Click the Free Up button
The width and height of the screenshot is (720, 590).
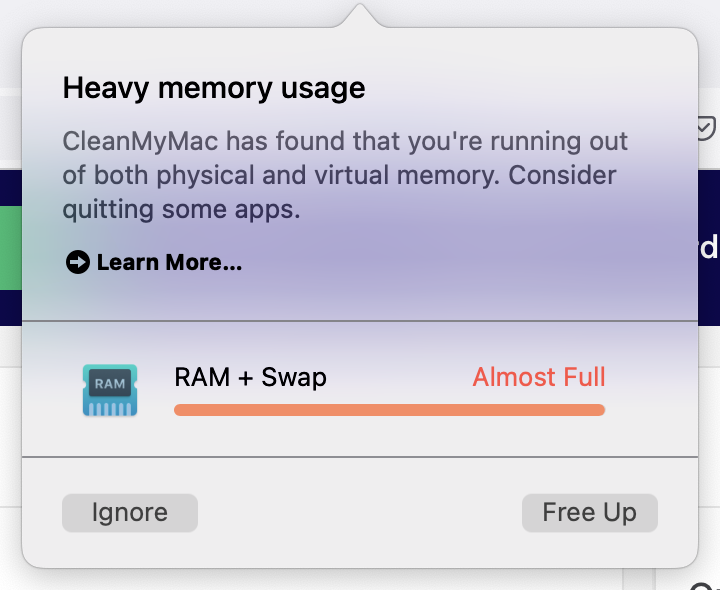tap(590, 513)
